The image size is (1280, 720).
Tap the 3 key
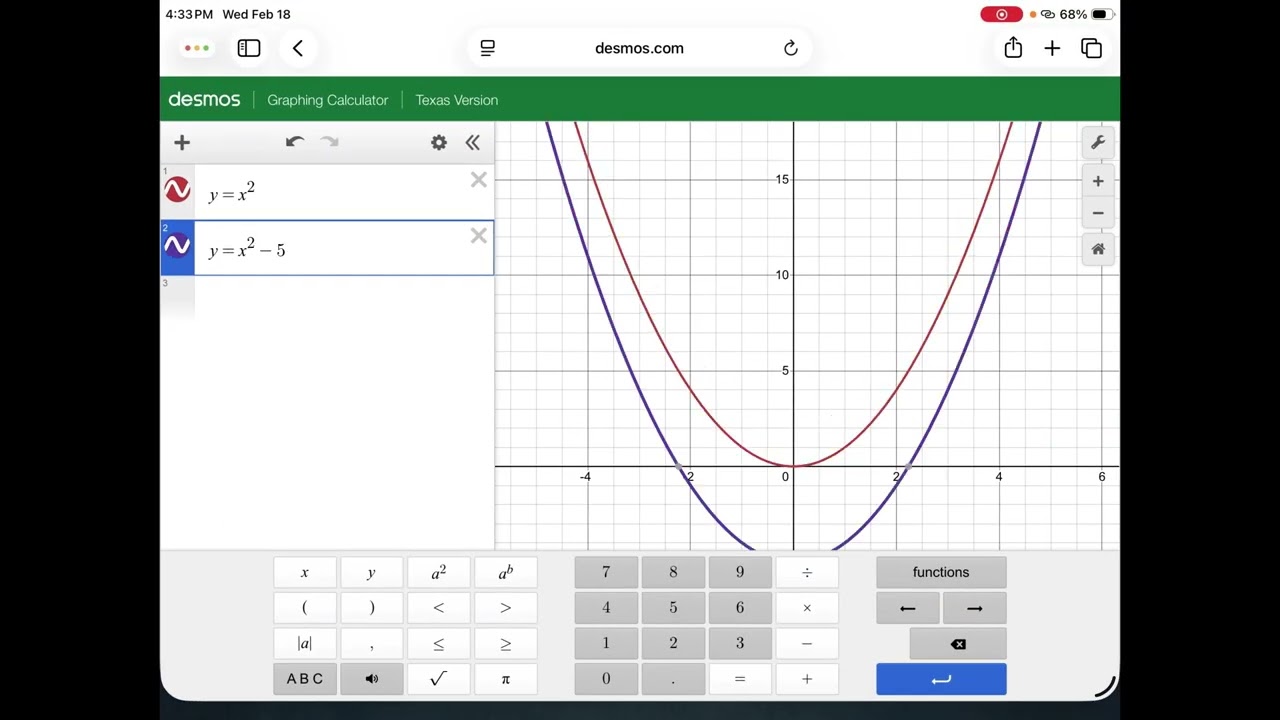(x=740, y=643)
